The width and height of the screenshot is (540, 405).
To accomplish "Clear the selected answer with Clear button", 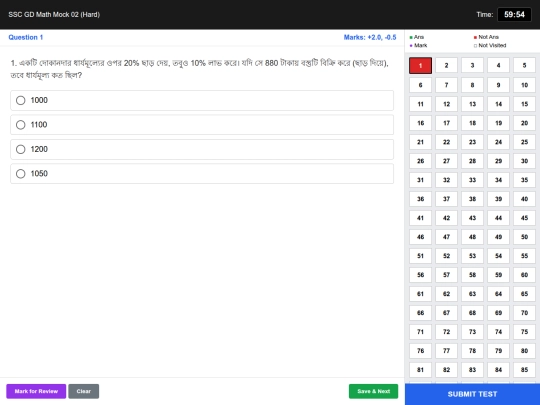I will (84, 391).
